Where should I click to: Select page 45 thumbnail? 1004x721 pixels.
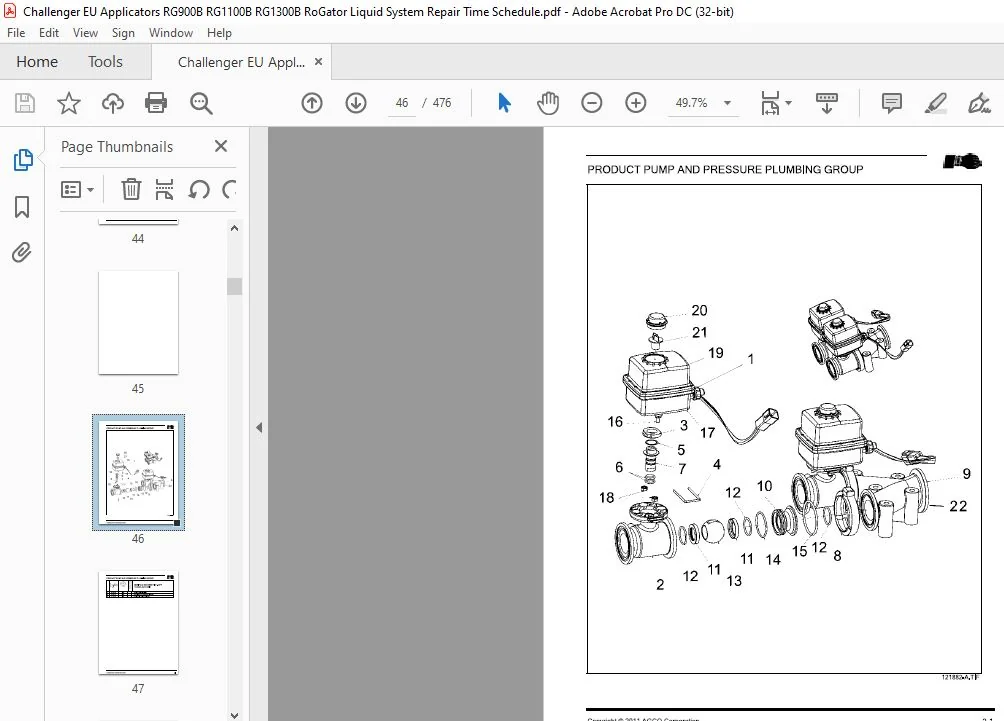(x=138, y=323)
